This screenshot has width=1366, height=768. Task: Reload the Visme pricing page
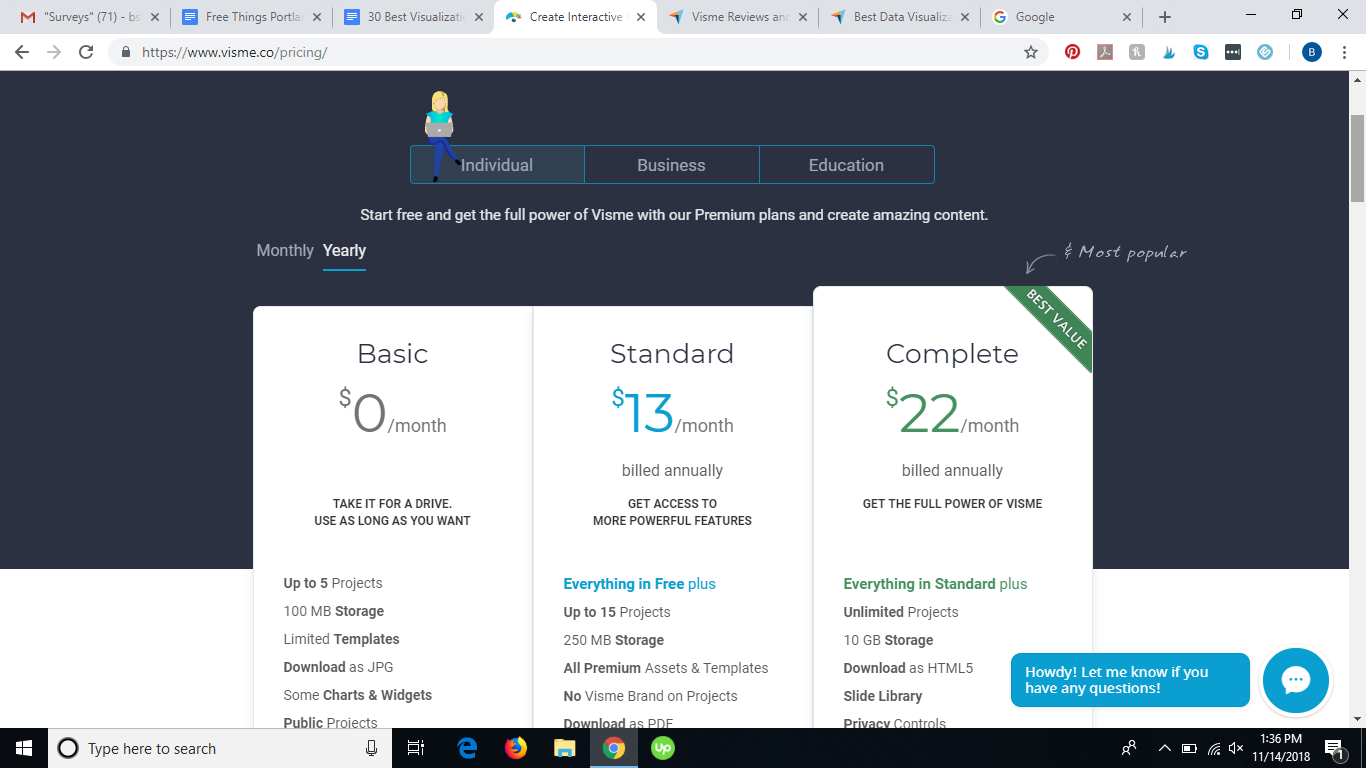tap(86, 52)
